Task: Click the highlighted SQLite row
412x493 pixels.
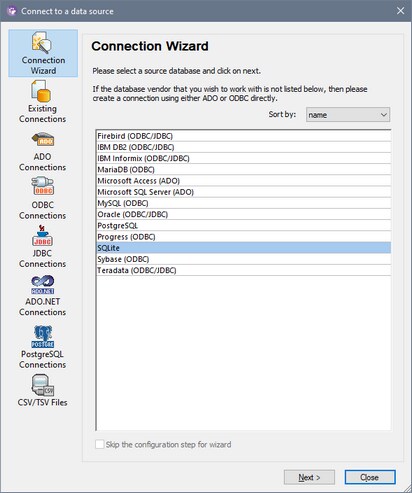Action: (244, 248)
